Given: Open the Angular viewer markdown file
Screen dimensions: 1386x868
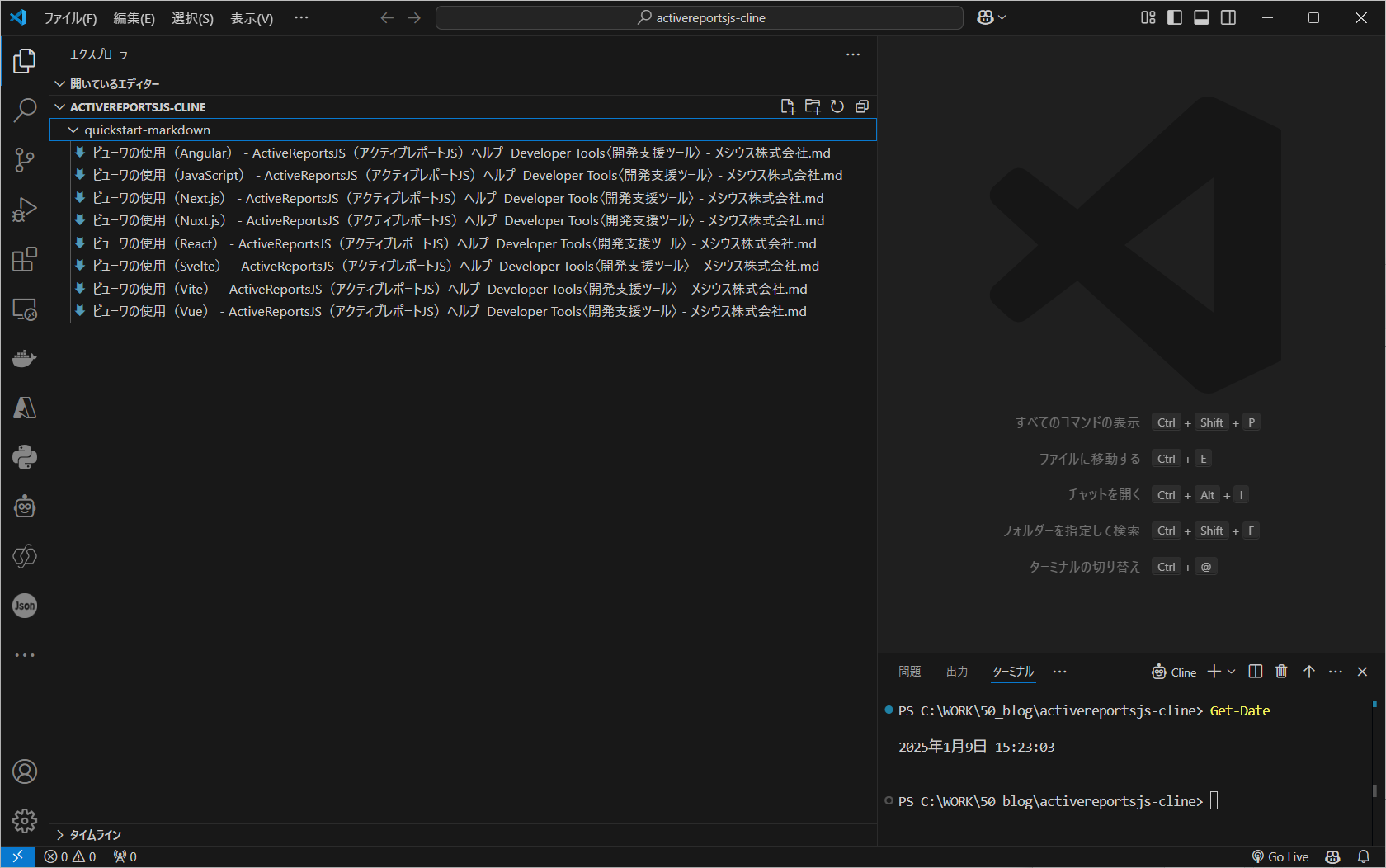Looking at the screenshot, I should pyautogui.click(x=463, y=153).
